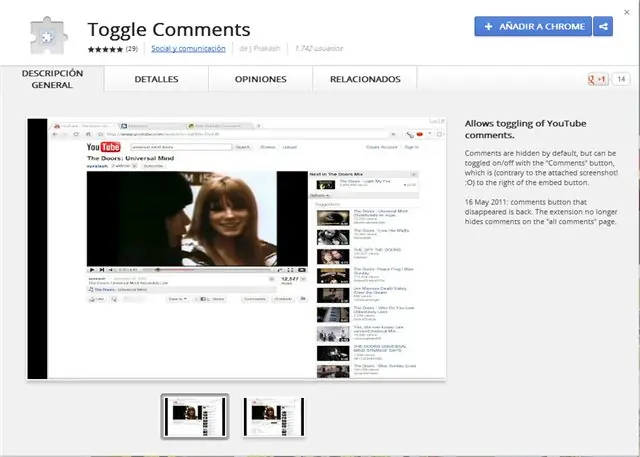Switch to the Detalles tab

tap(156, 79)
